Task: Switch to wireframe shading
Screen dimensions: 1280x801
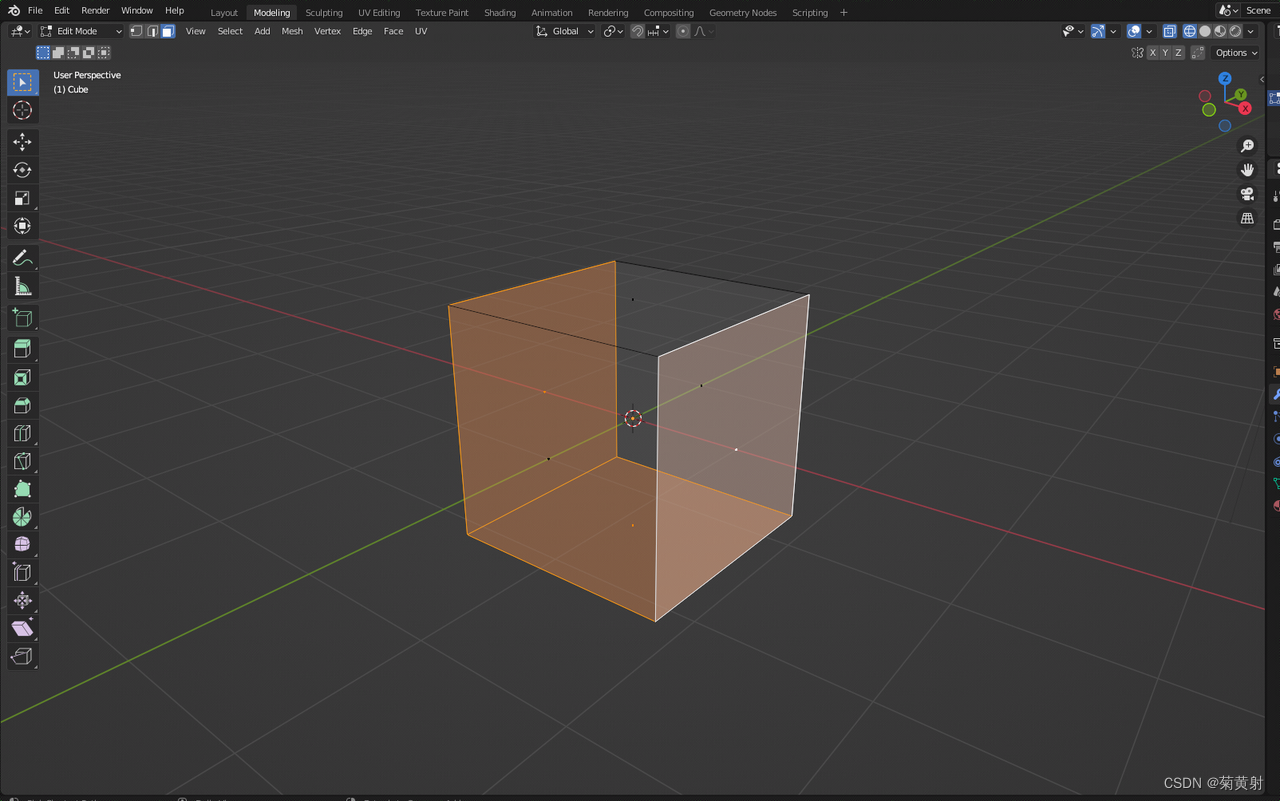Action: pyautogui.click(x=1190, y=31)
